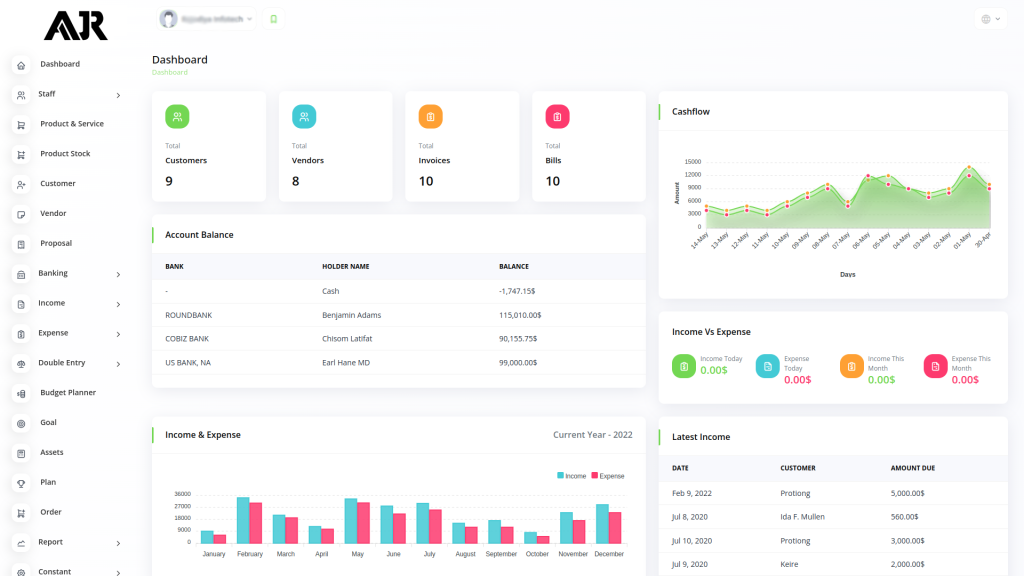Click the orange Total Invoices icon
Screen dimensions: 1024x576
(x=430, y=117)
